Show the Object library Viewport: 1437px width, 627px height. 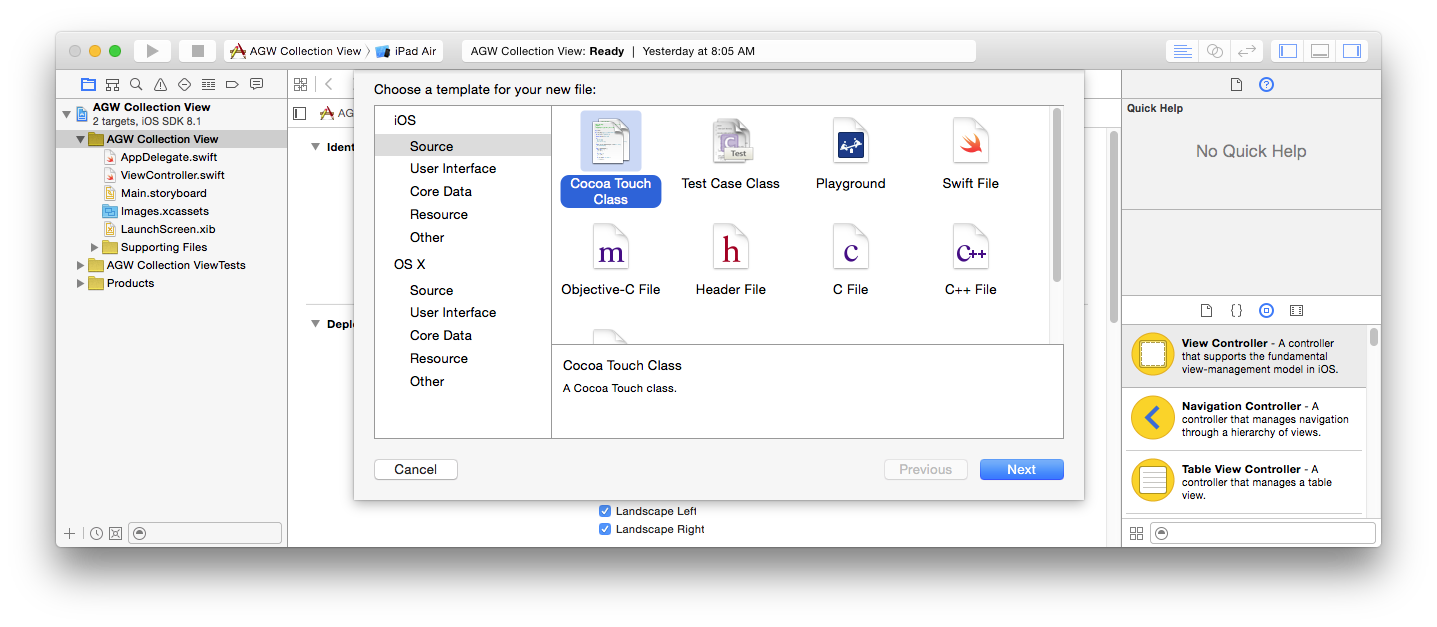pos(1266,311)
